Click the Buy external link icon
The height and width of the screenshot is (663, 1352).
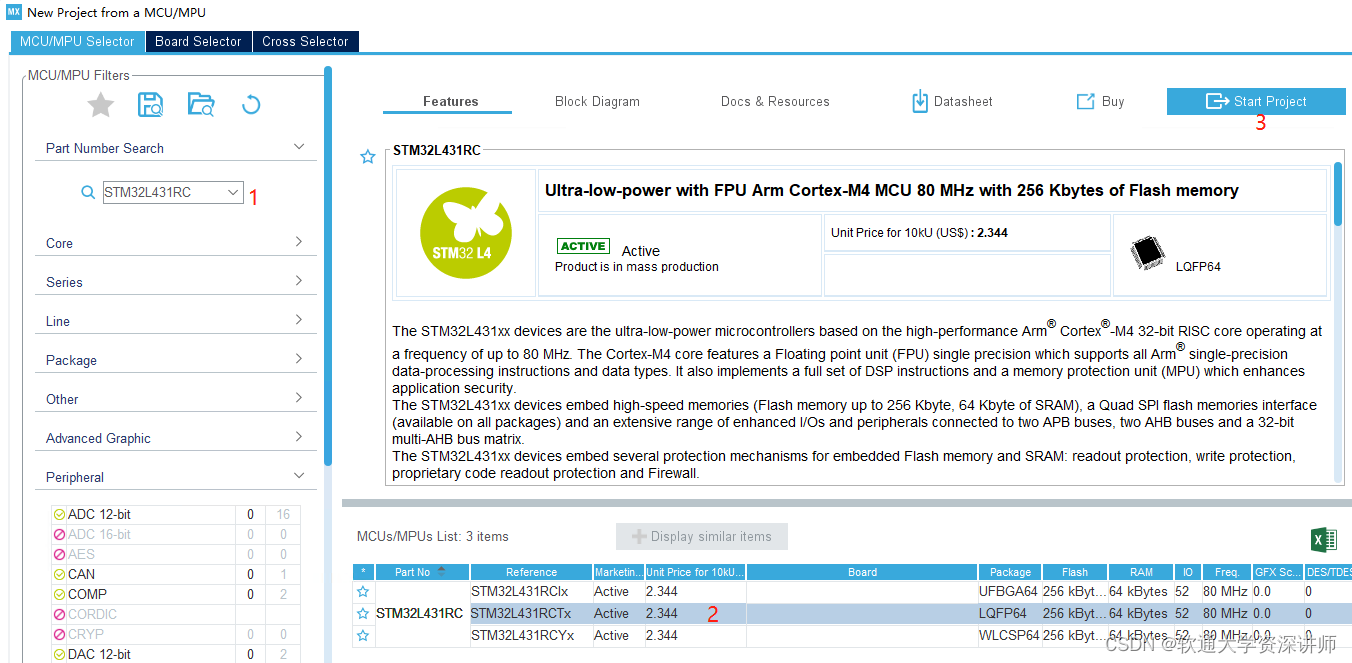click(x=1085, y=101)
